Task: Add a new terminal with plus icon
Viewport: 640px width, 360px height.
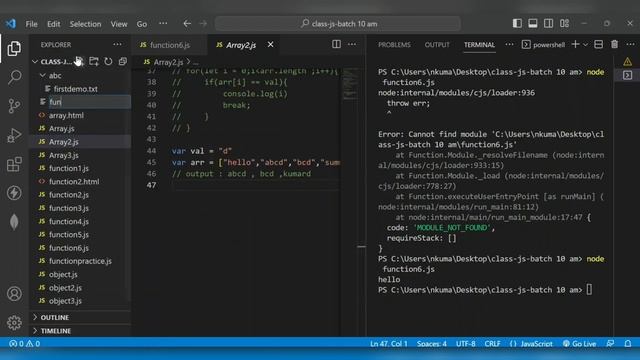Action: click(x=576, y=44)
